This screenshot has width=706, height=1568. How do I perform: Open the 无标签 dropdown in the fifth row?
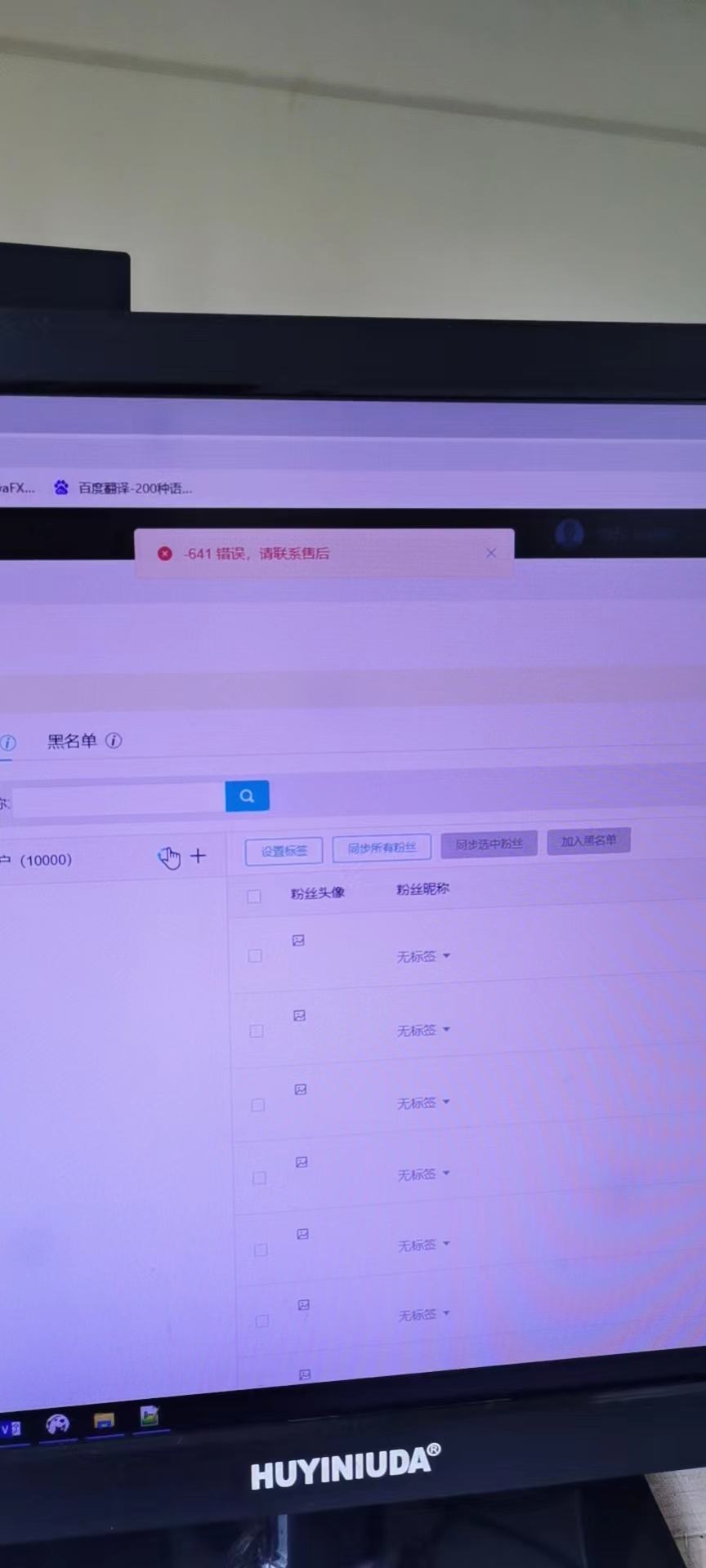(x=423, y=1245)
